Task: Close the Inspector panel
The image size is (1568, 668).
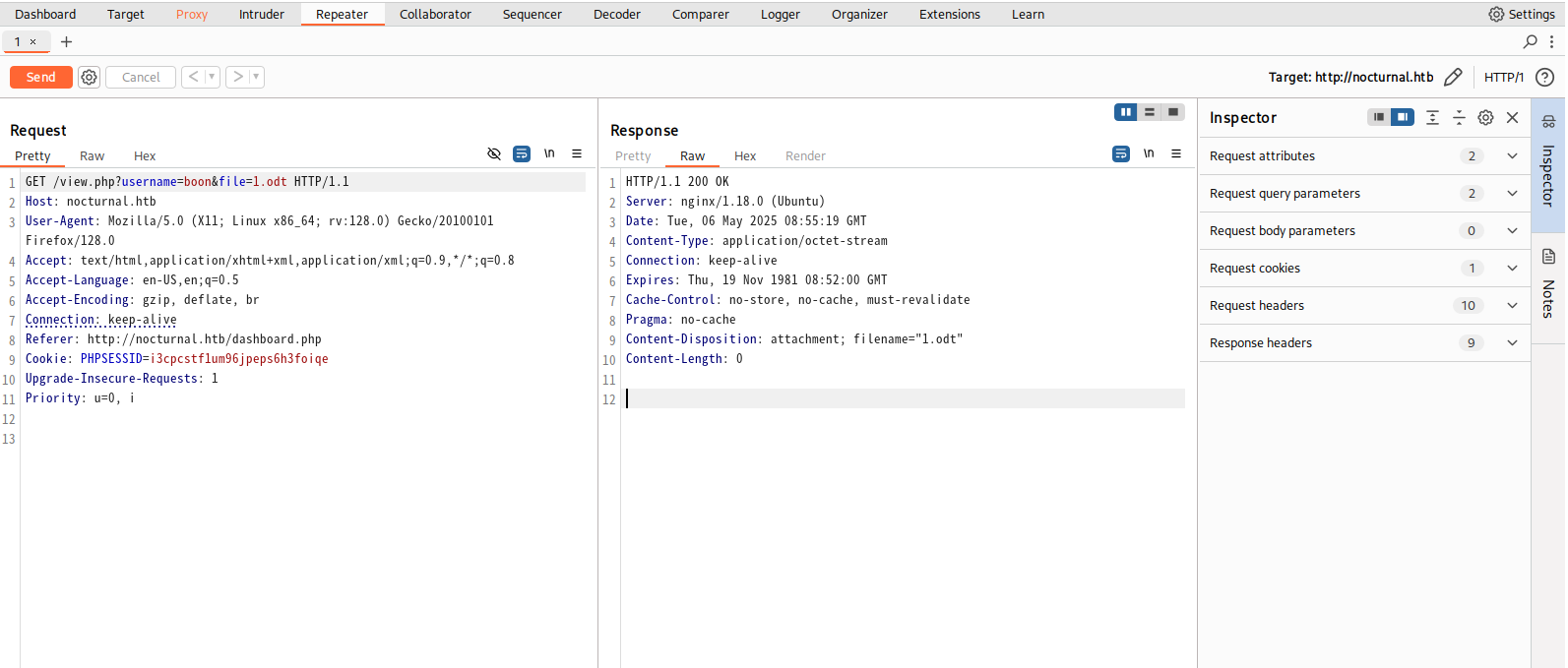Action: pyautogui.click(x=1513, y=117)
